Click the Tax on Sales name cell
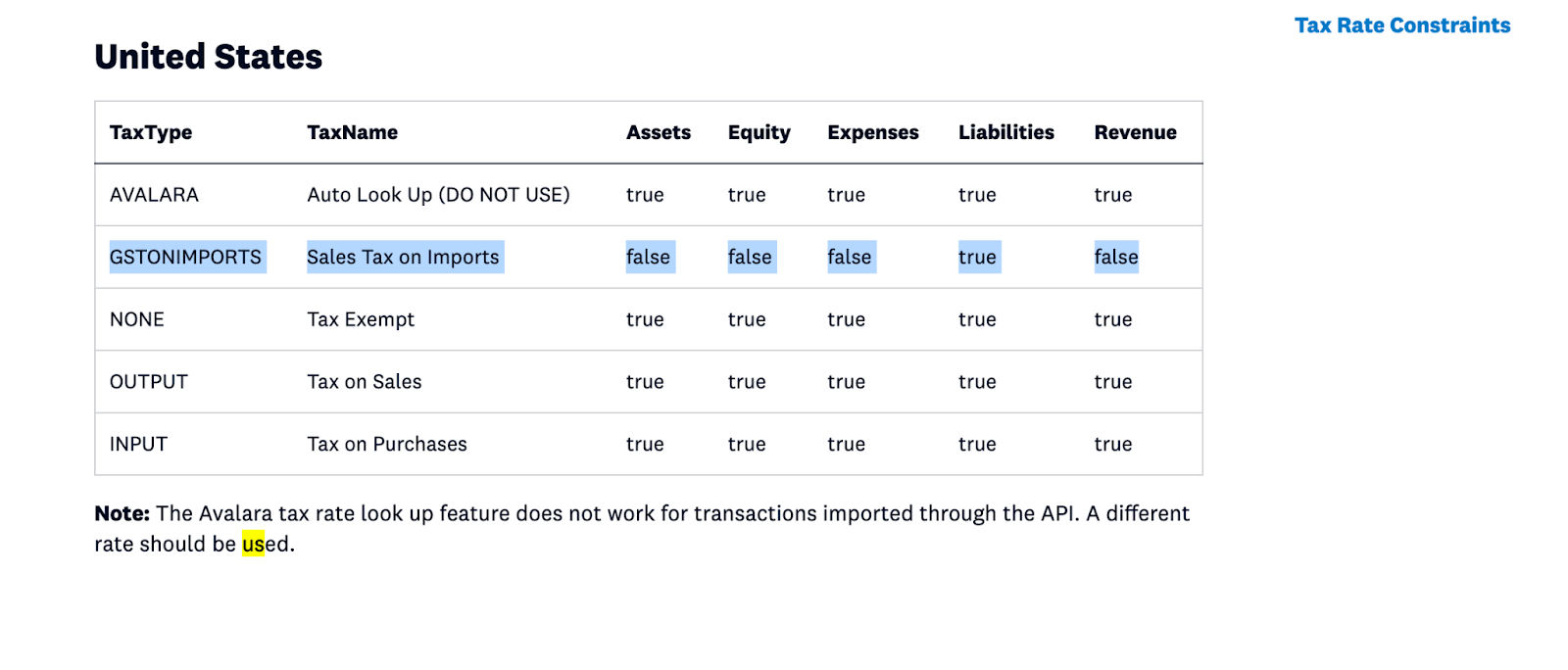 tap(364, 382)
